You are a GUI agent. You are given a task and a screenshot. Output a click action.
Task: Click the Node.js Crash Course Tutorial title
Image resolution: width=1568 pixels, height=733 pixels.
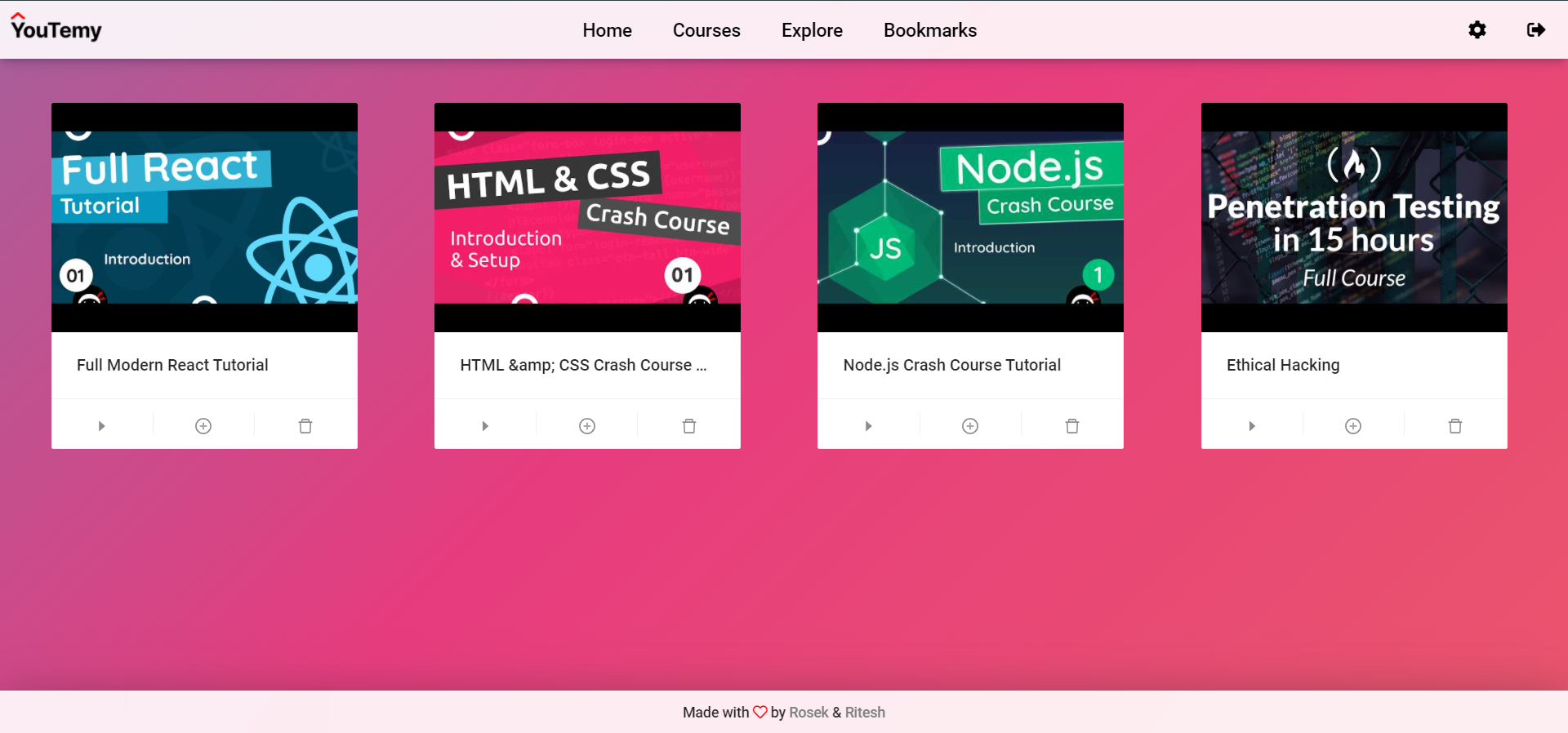(951, 365)
